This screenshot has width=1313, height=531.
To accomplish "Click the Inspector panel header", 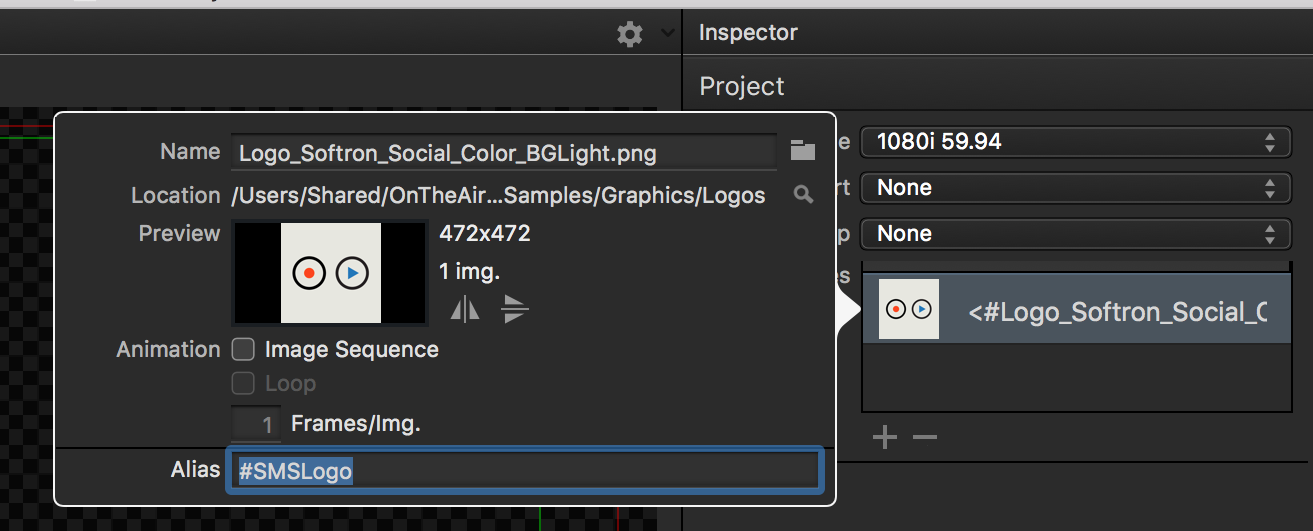I will coord(748,33).
